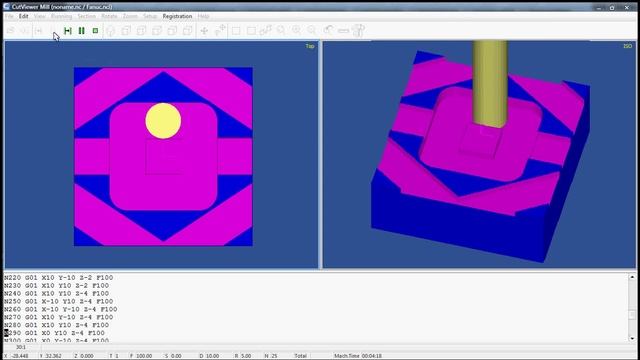Open the Edit menu

pyautogui.click(x=23, y=16)
